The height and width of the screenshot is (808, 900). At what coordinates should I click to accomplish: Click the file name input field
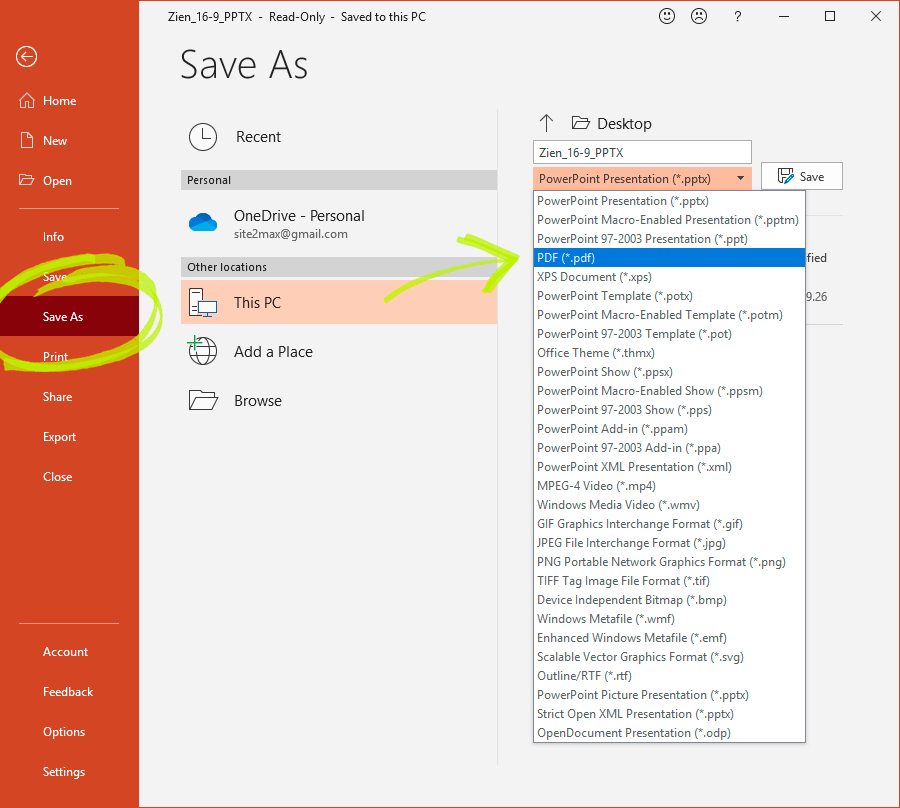click(642, 152)
